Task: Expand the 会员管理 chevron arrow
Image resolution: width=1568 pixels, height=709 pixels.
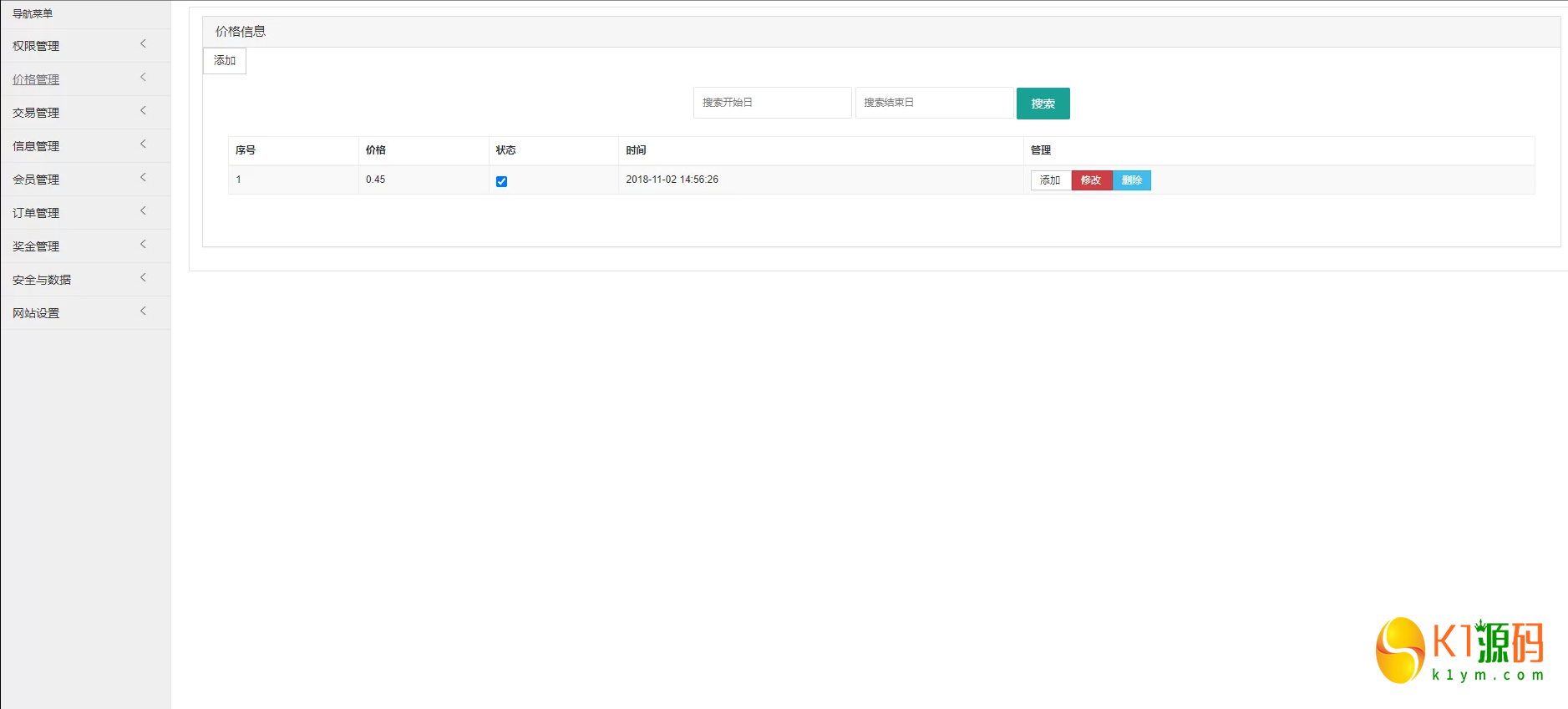Action: pyautogui.click(x=143, y=177)
